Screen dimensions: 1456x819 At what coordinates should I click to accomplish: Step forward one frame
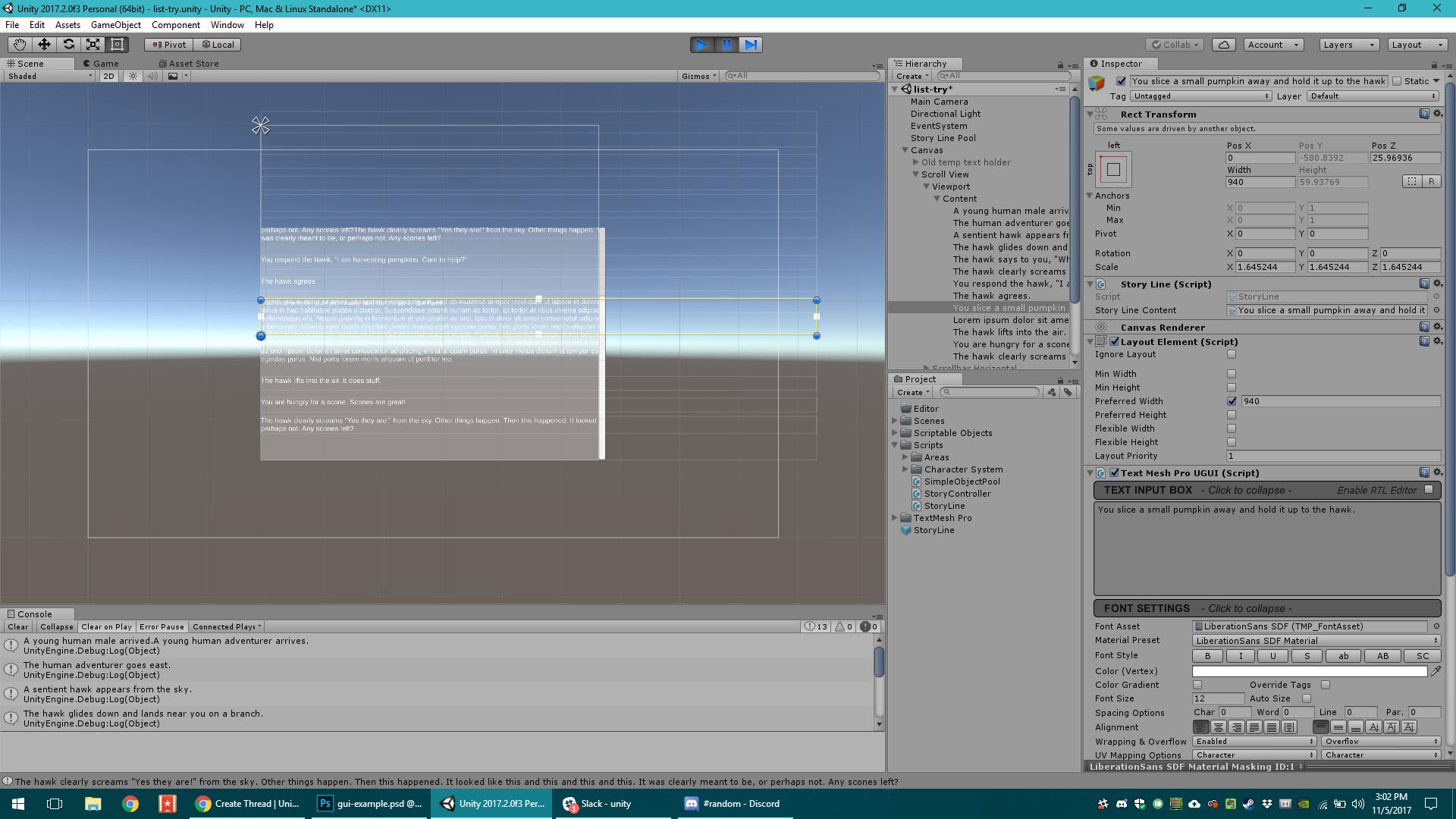[x=751, y=45]
